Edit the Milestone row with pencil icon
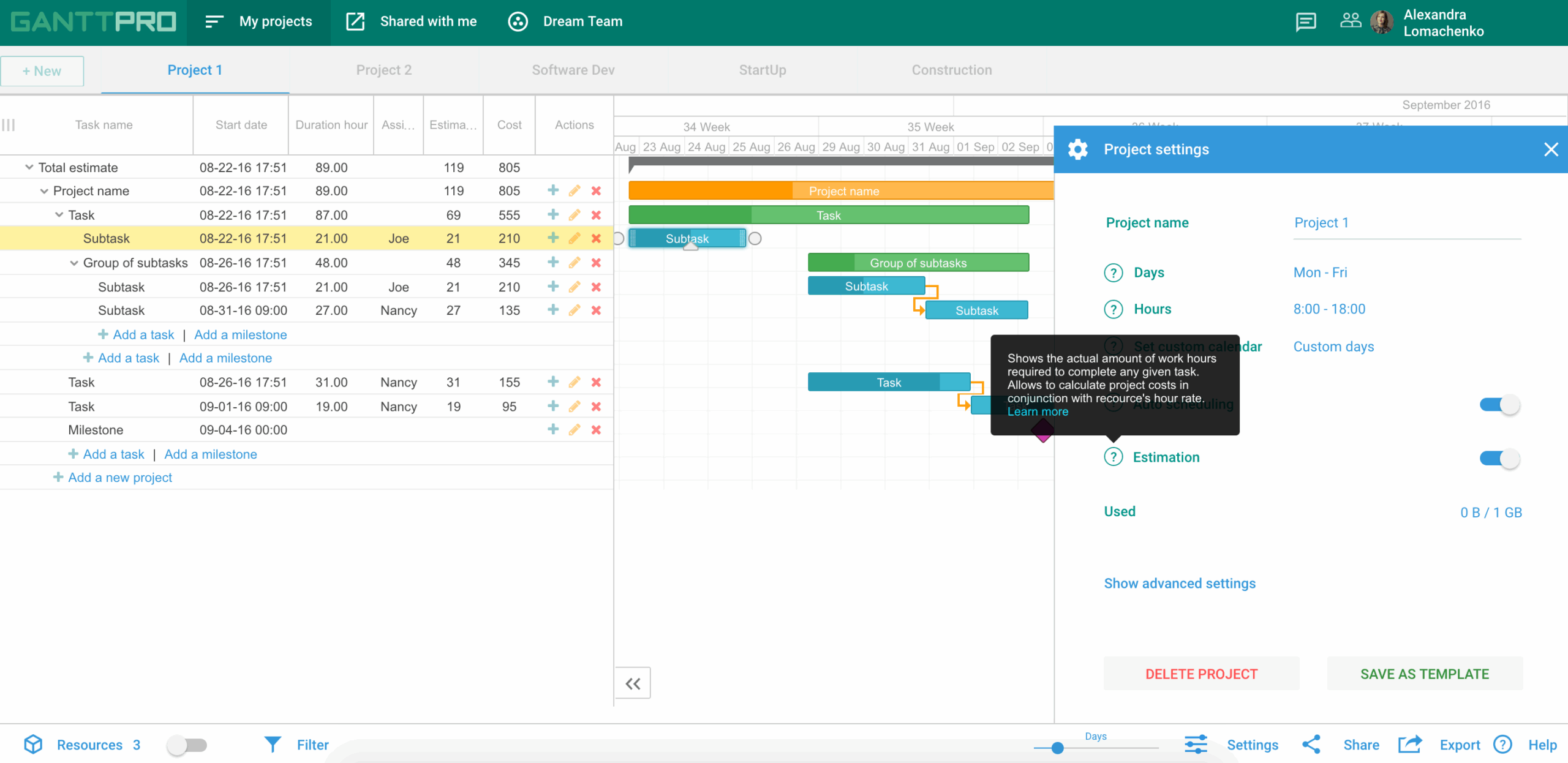This screenshot has height=763, width=1568. [575, 429]
